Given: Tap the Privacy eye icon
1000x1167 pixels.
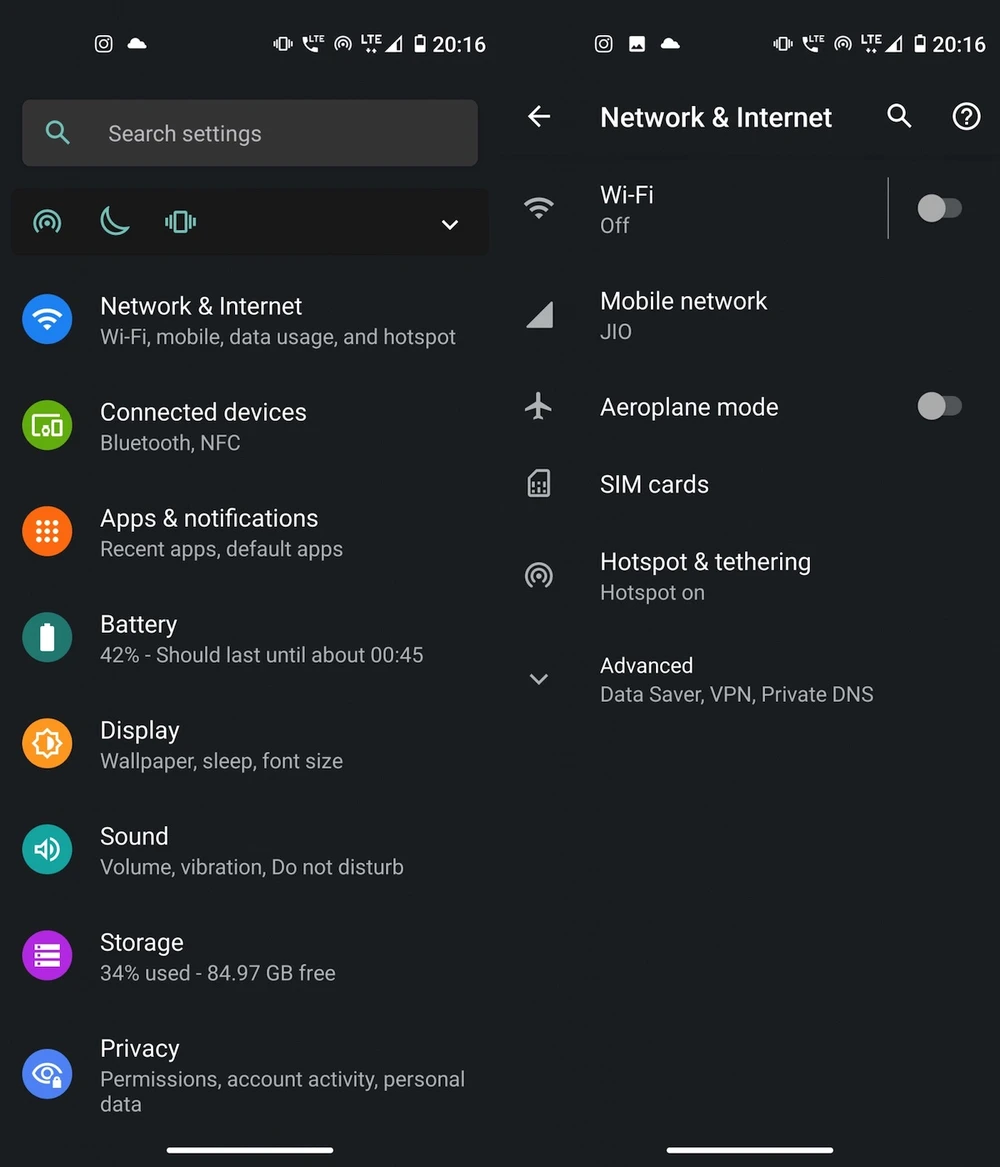Looking at the screenshot, I should pos(47,1074).
